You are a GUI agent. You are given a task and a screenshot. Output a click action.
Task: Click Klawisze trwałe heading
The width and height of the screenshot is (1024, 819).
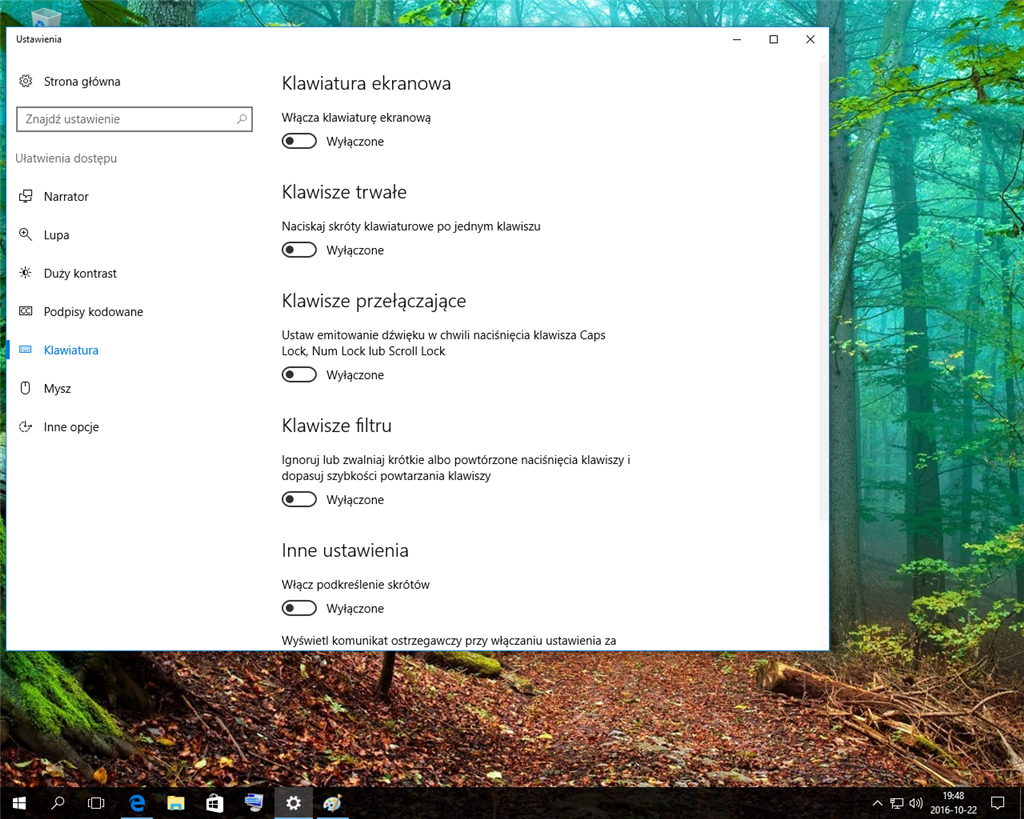tap(344, 192)
